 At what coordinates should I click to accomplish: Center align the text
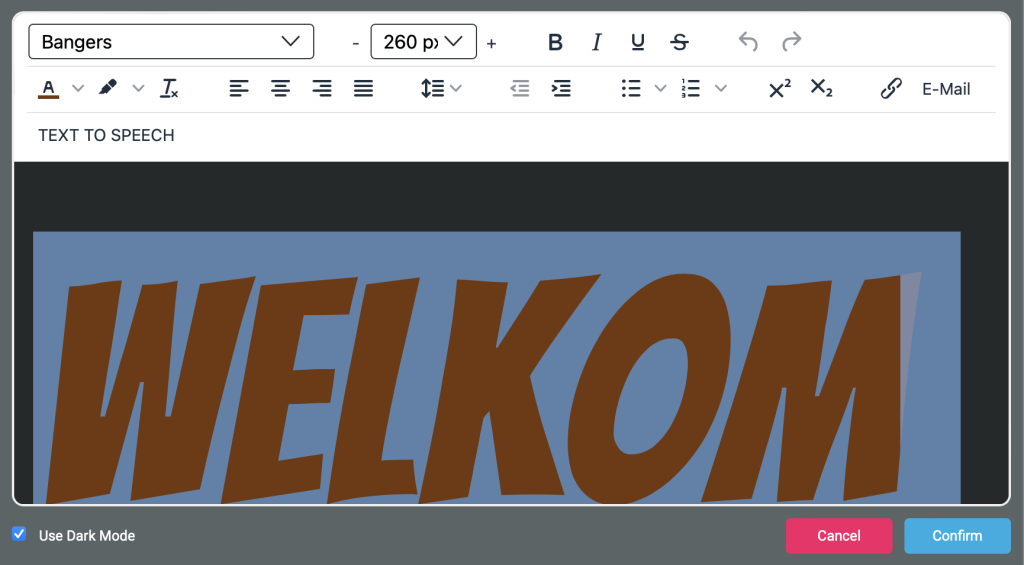coord(280,89)
